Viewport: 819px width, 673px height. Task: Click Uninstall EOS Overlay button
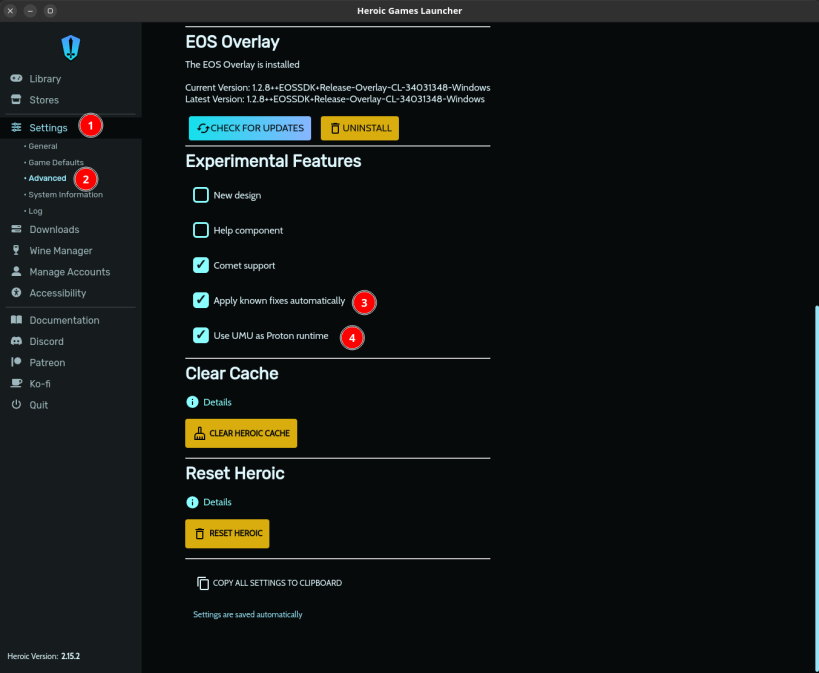point(360,128)
